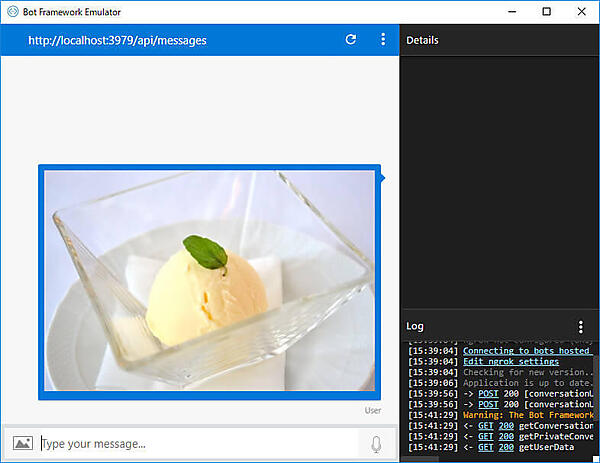The height and width of the screenshot is (463, 600).
Task: Open the ice cream image attachment
Action: (x=209, y=282)
